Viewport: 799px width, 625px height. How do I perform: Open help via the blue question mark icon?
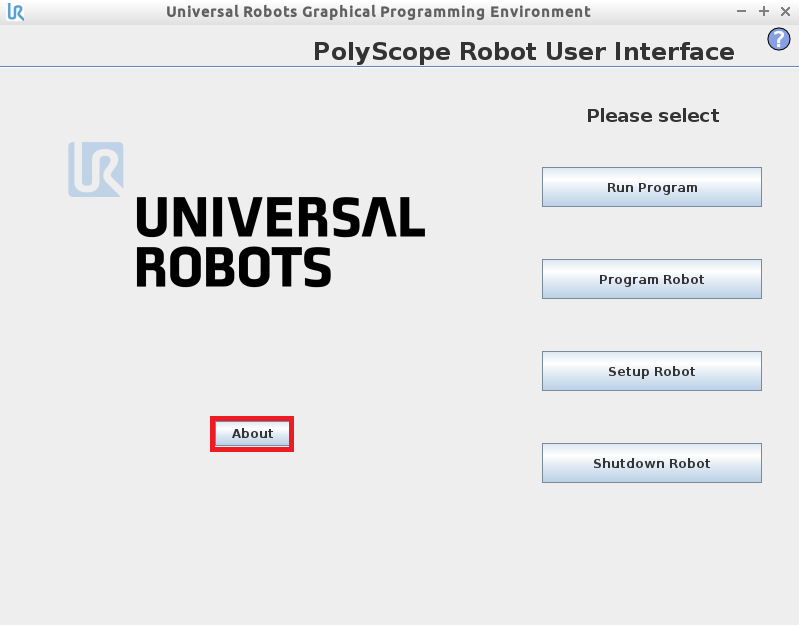tap(779, 39)
